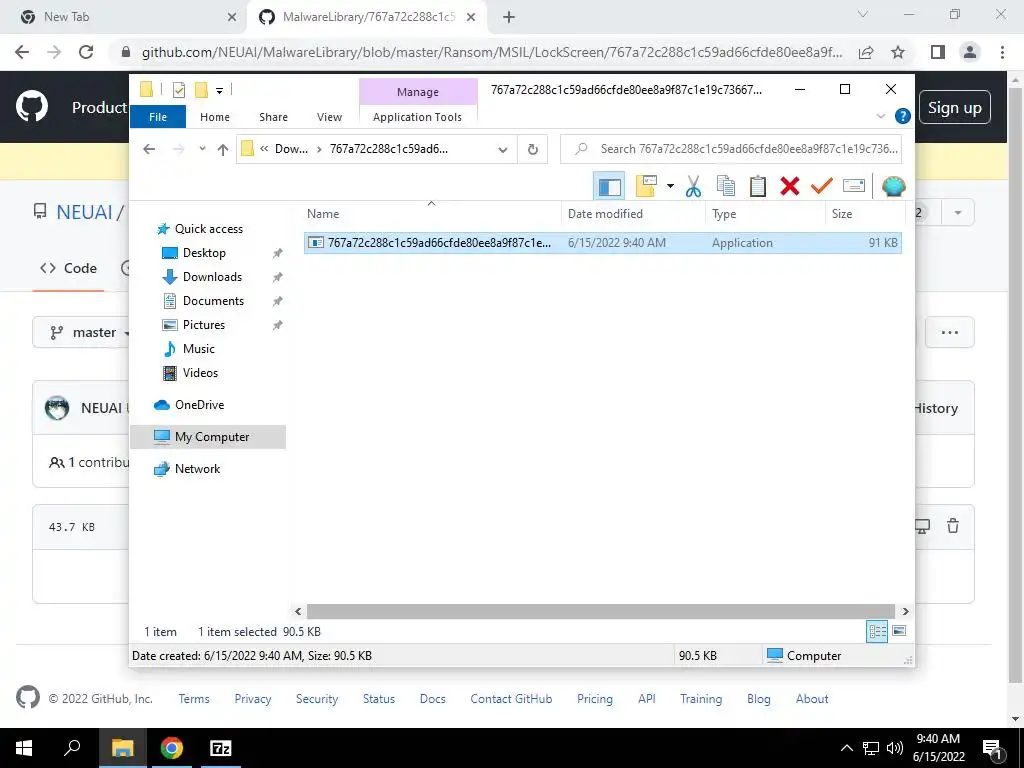
Task: Expand the address bar path dropdown
Action: 503,150
